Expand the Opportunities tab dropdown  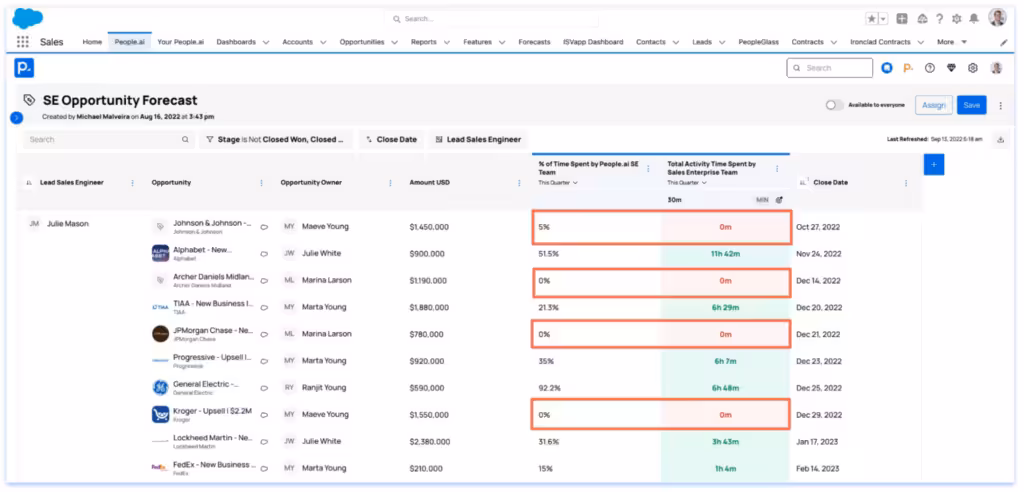click(394, 42)
